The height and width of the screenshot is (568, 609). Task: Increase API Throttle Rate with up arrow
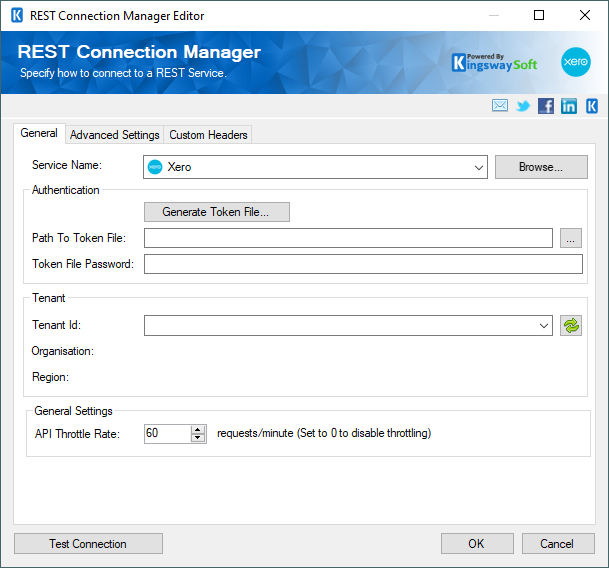click(x=198, y=430)
